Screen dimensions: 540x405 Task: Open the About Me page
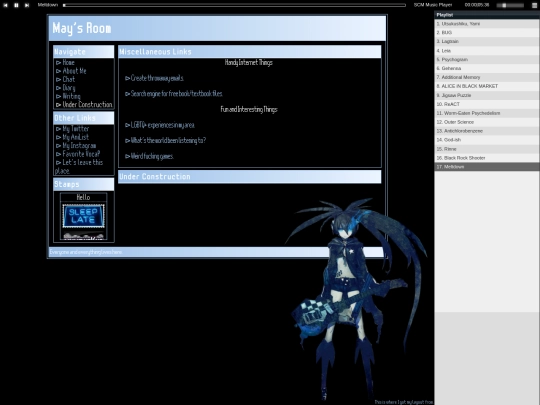[x=74, y=71]
